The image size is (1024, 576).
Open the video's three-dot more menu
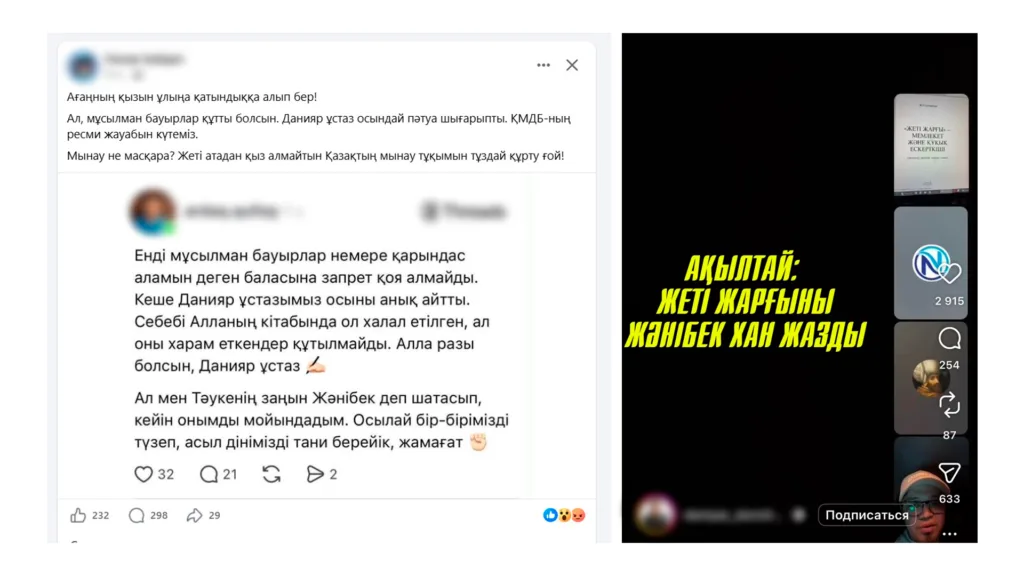point(950,534)
